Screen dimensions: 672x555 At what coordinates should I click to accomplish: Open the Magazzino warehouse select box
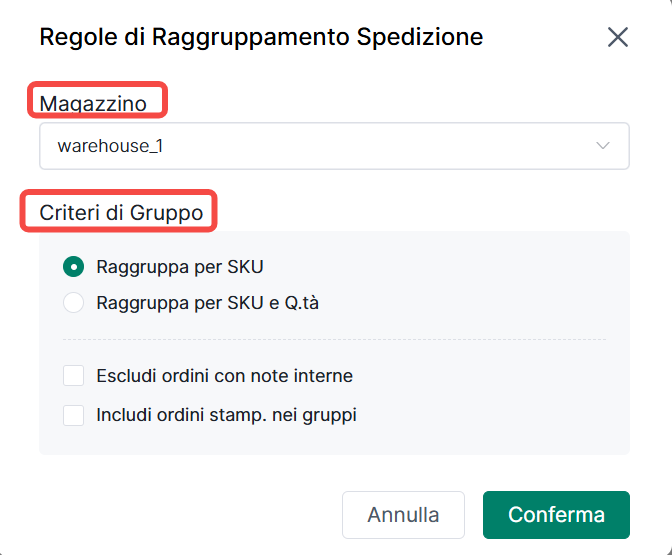click(x=334, y=146)
